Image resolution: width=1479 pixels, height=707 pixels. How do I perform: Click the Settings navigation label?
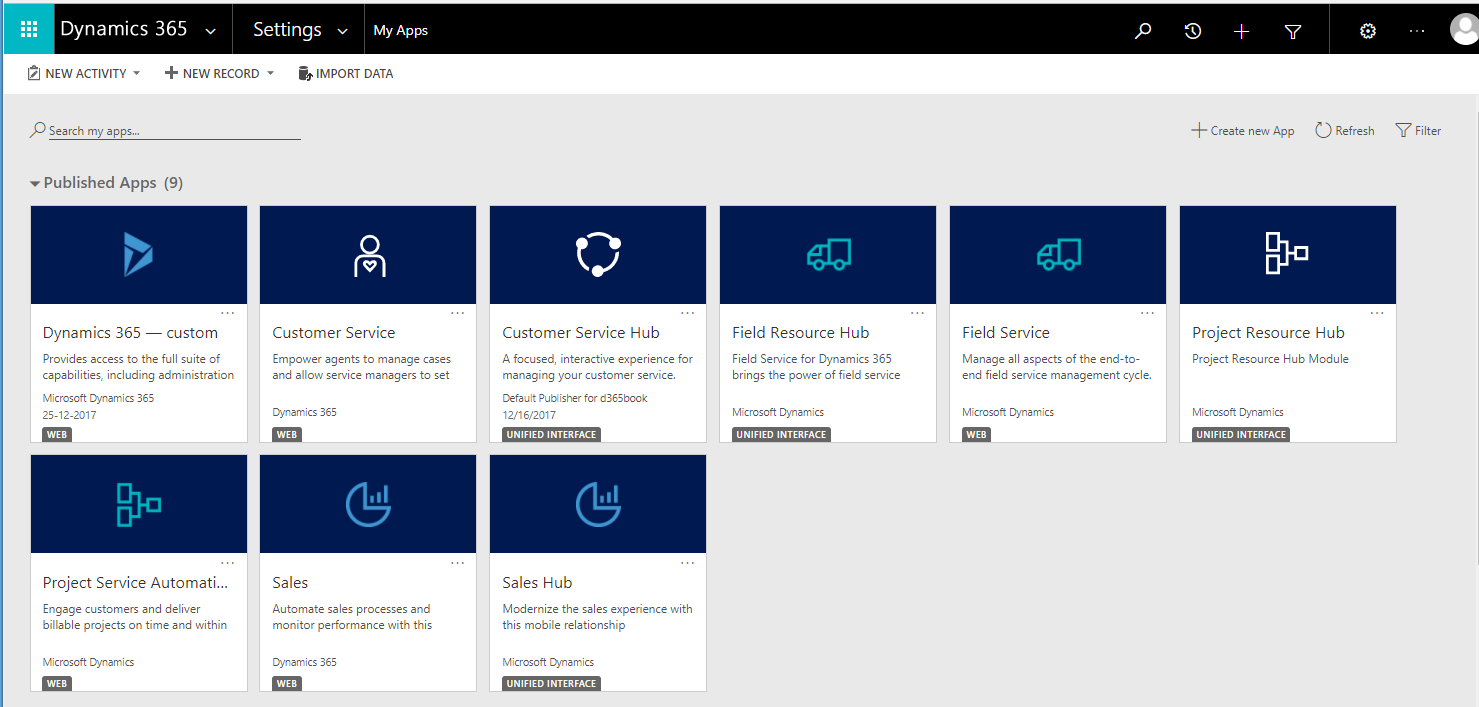(x=287, y=30)
